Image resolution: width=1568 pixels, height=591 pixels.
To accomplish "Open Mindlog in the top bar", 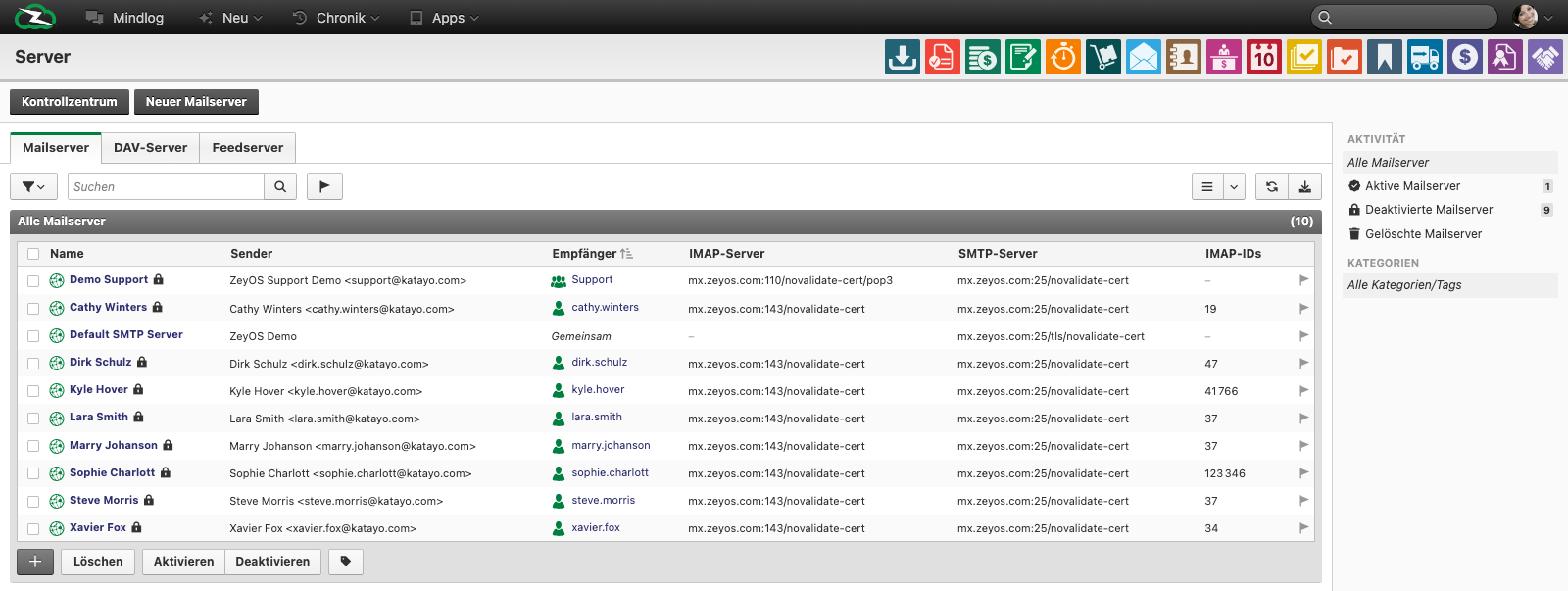I will (x=124, y=18).
